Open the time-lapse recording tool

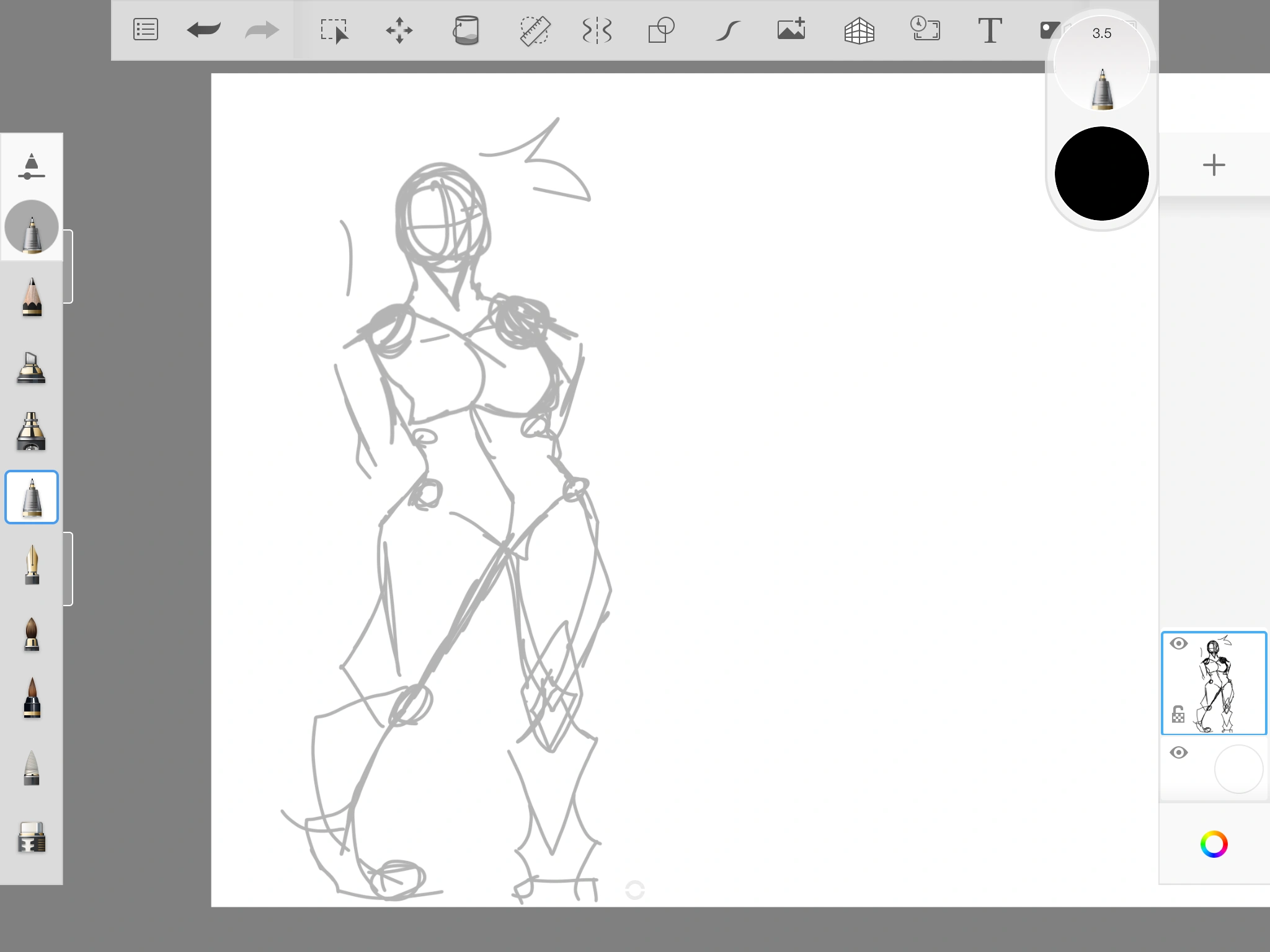tap(925, 30)
